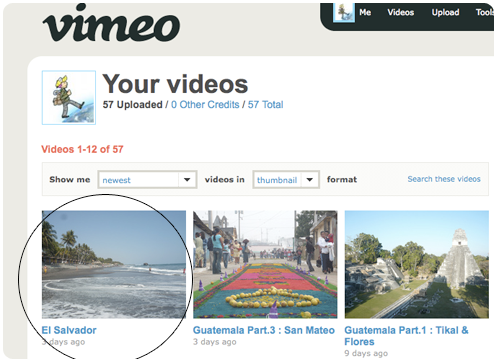Click the 9 days ago timestamp
The width and height of the screenshot is (499, 364).
(366, 353)
